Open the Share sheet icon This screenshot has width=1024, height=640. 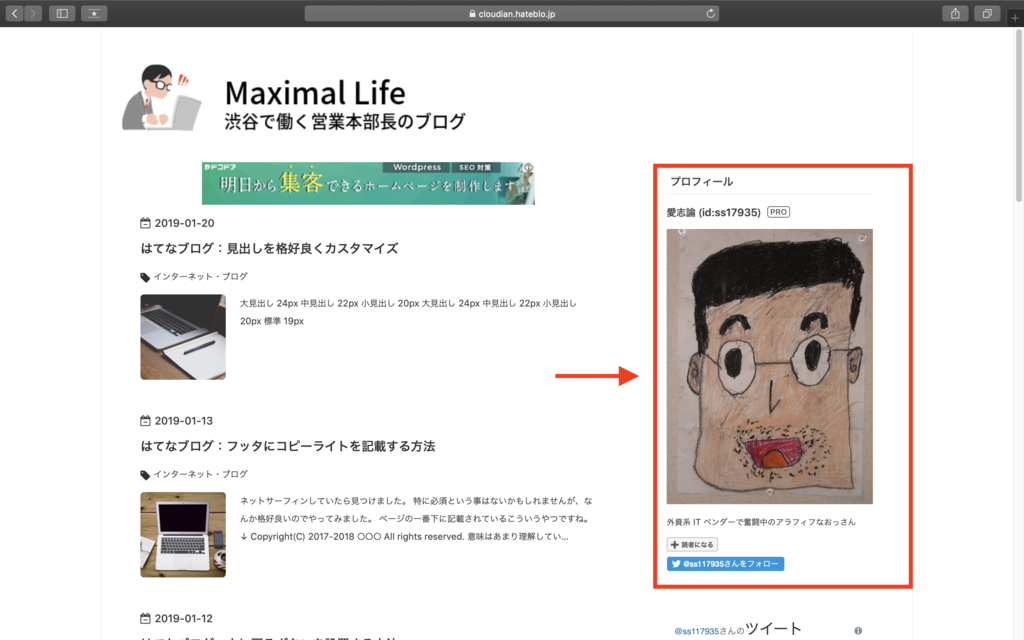point(955,13)
